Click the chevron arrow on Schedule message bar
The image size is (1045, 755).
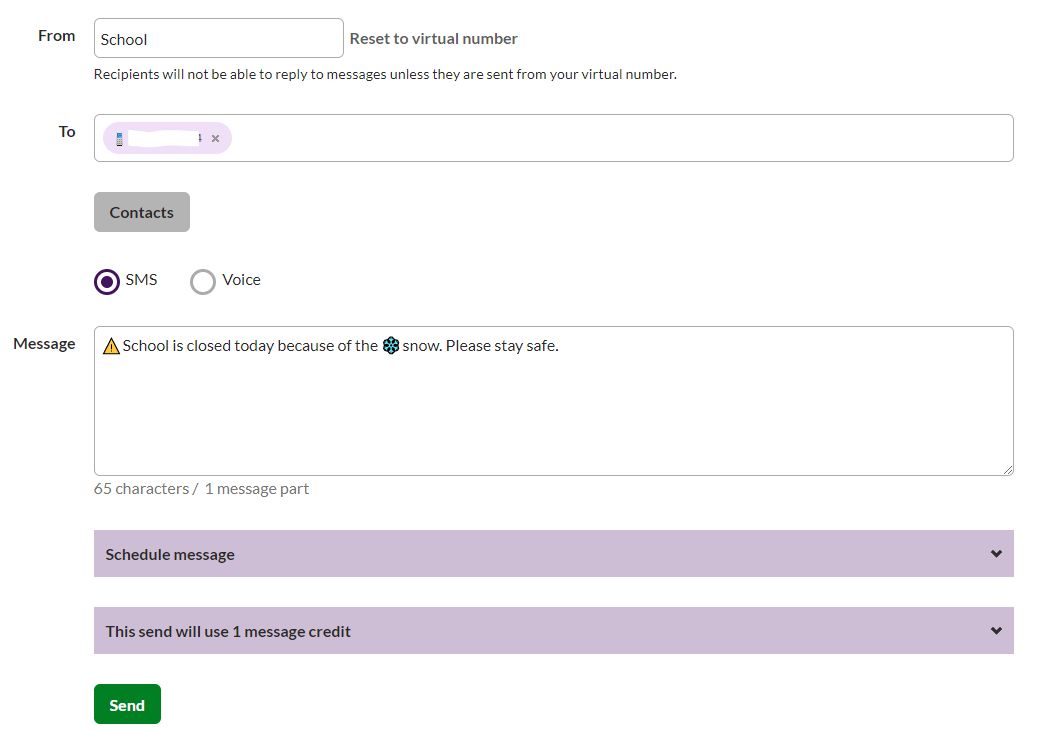[996, 554]
